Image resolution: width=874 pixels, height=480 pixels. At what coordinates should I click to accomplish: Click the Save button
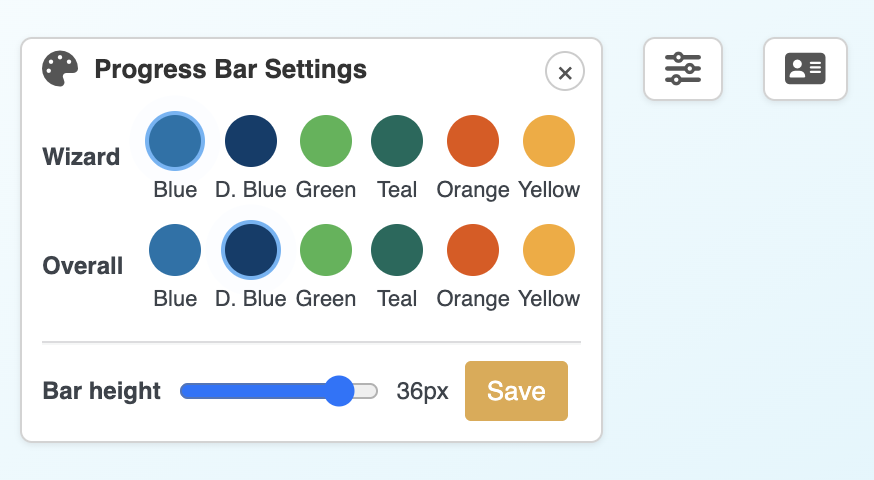point(516,391)
